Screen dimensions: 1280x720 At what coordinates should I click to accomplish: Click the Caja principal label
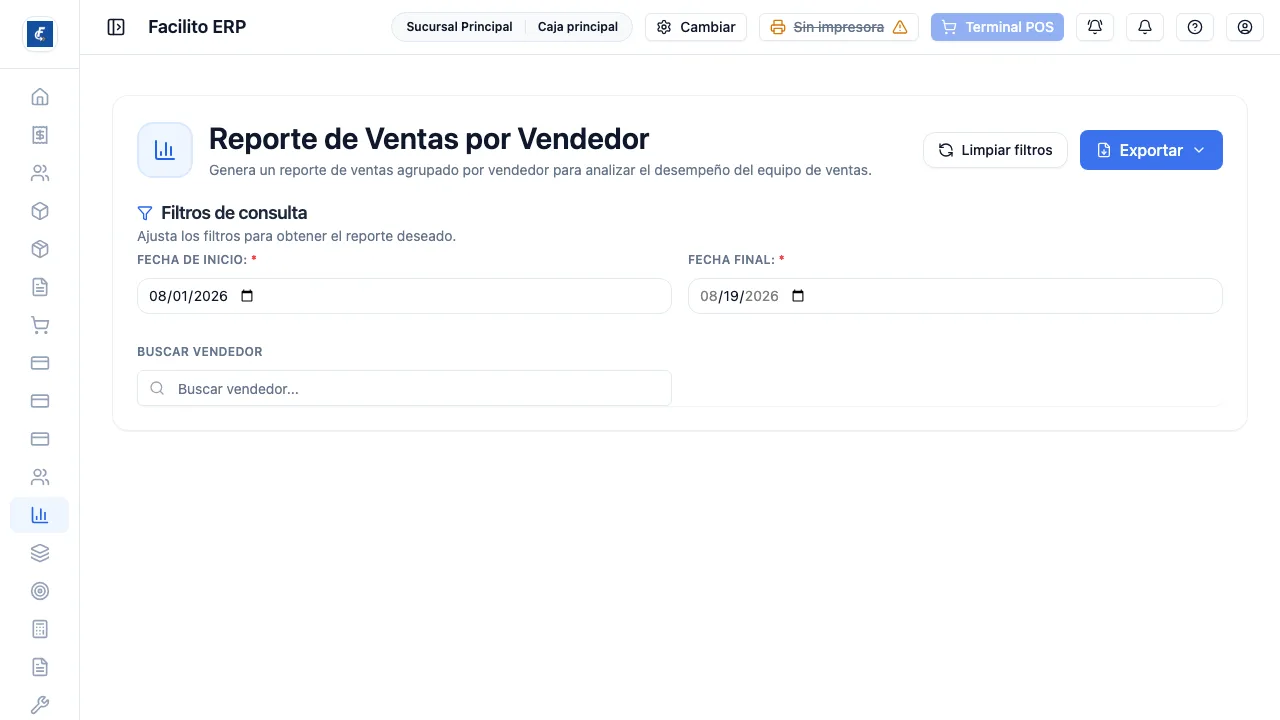pos(578,27)
